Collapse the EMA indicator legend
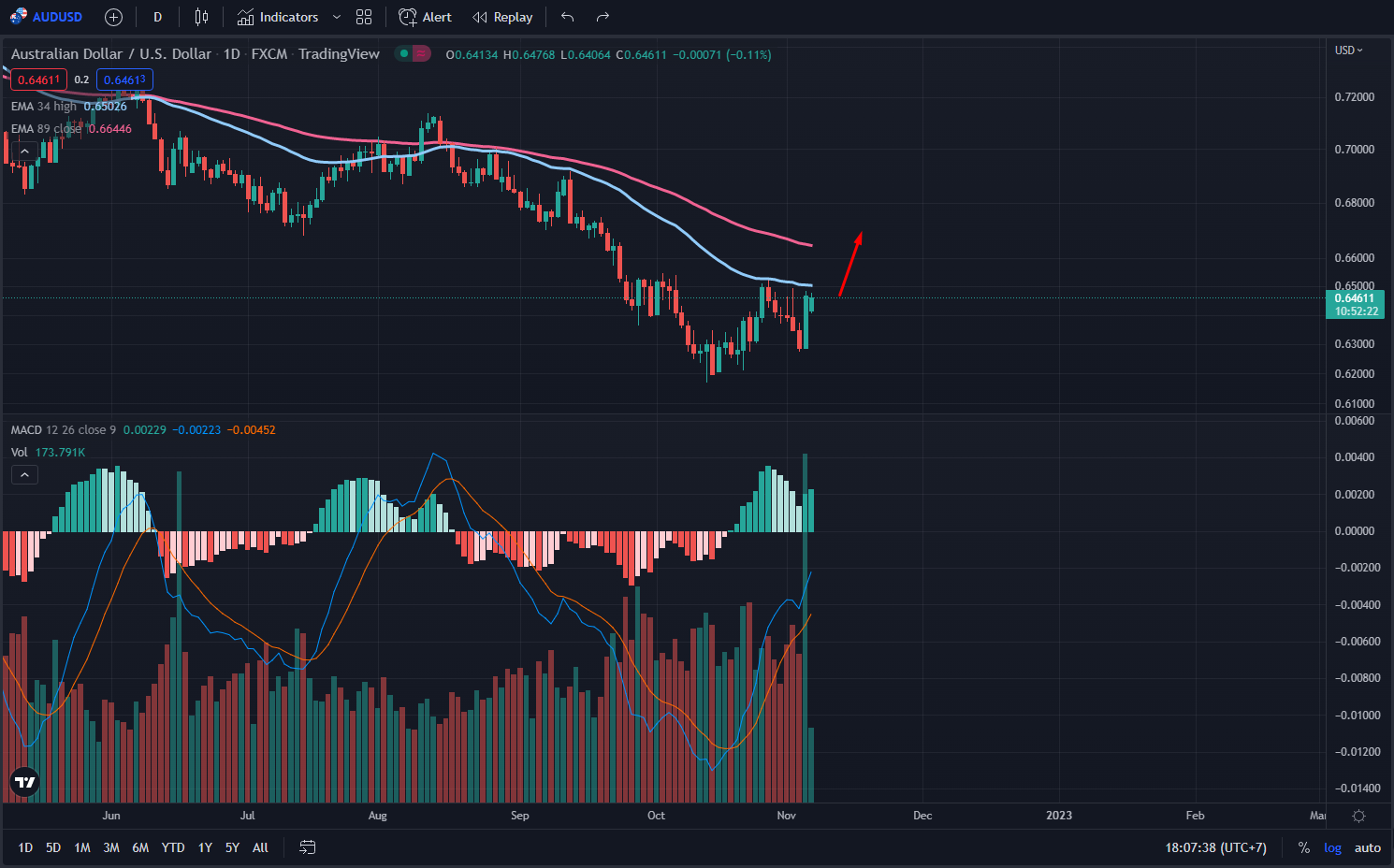Viewport: 1394px width, 868px height. (x=24, y=151)
